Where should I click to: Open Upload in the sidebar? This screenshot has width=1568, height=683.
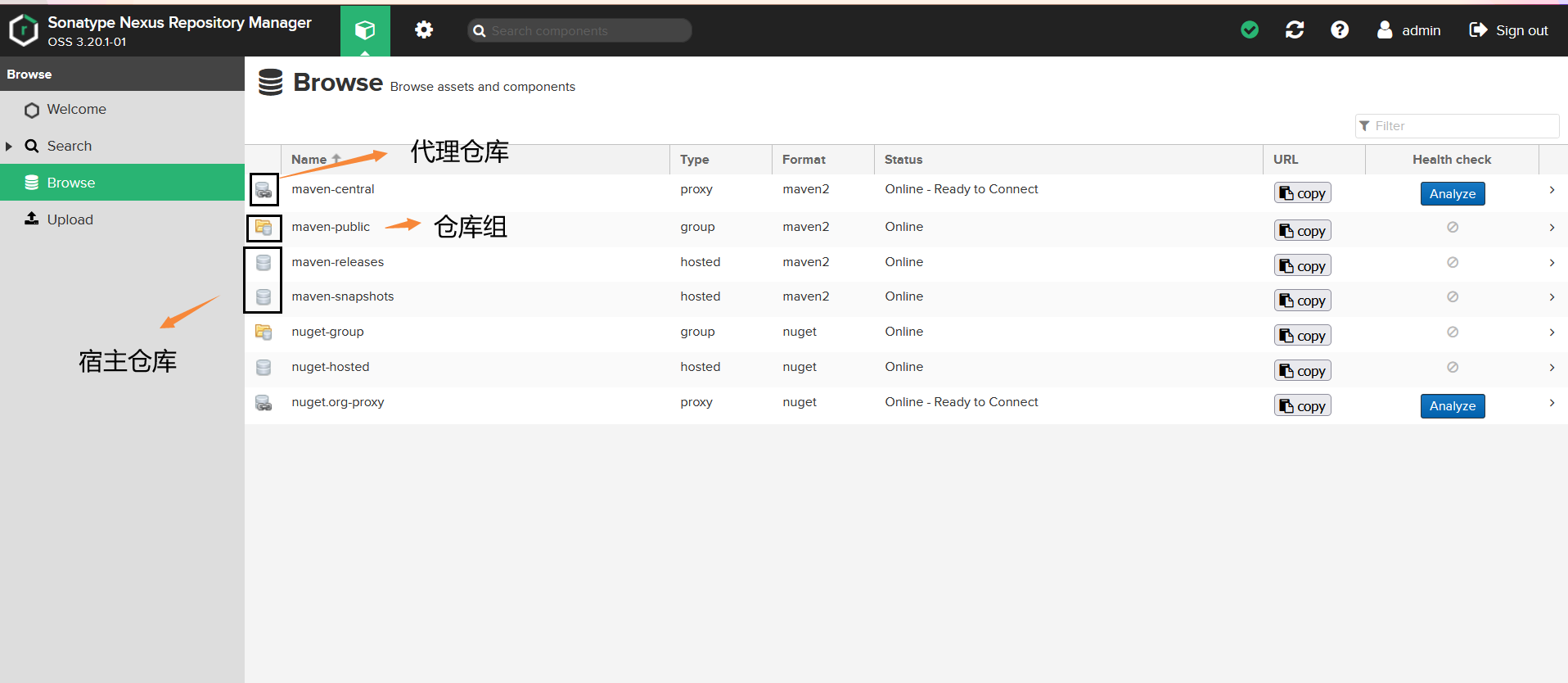pyautogui.click(x=123, y=219)
